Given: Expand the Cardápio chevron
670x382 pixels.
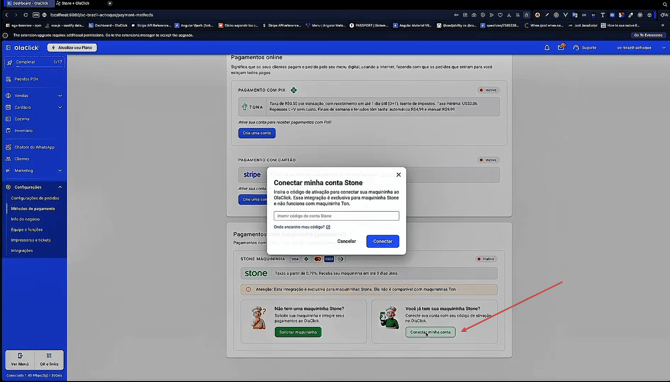Looking at the screenshot, I should pos(60,107).
